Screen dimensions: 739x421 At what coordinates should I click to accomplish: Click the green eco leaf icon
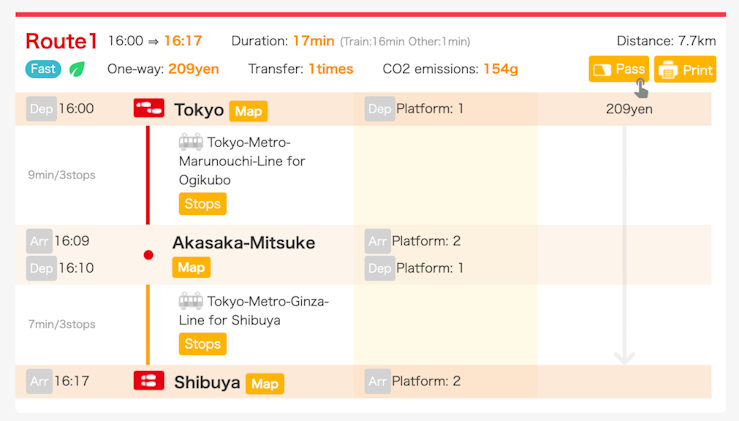coord(77,69)
